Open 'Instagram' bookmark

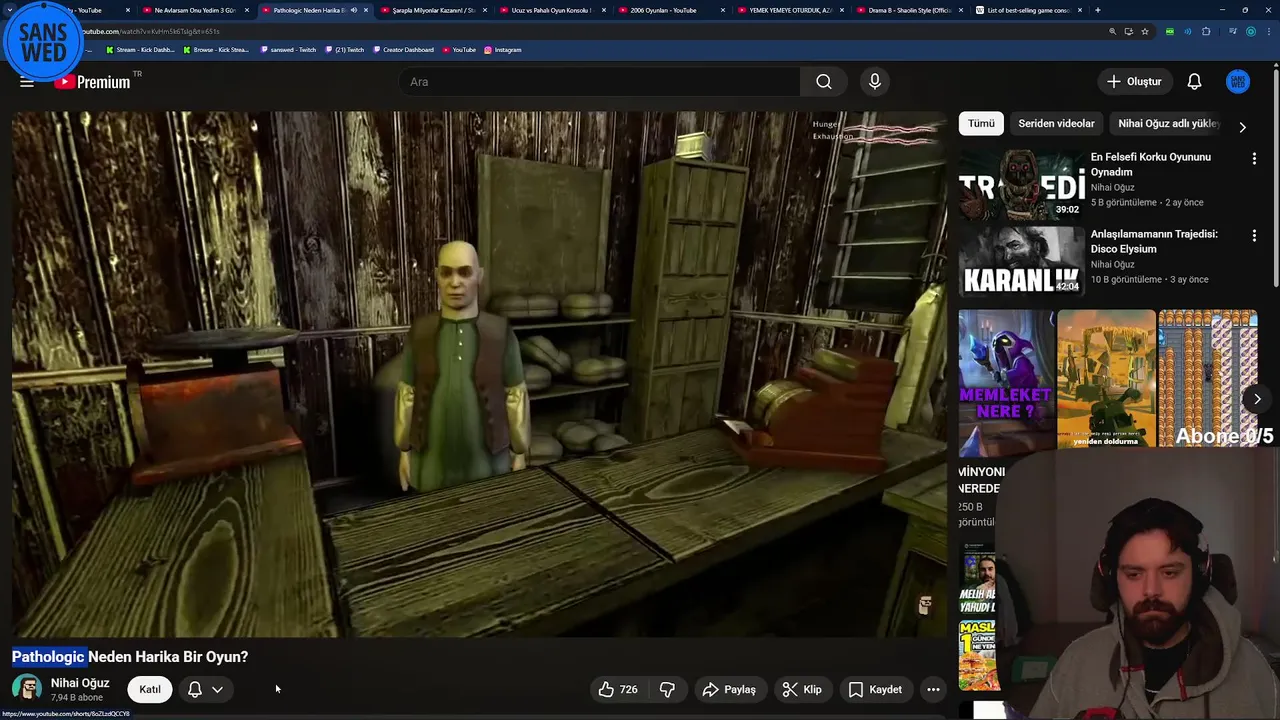(503, 49)
